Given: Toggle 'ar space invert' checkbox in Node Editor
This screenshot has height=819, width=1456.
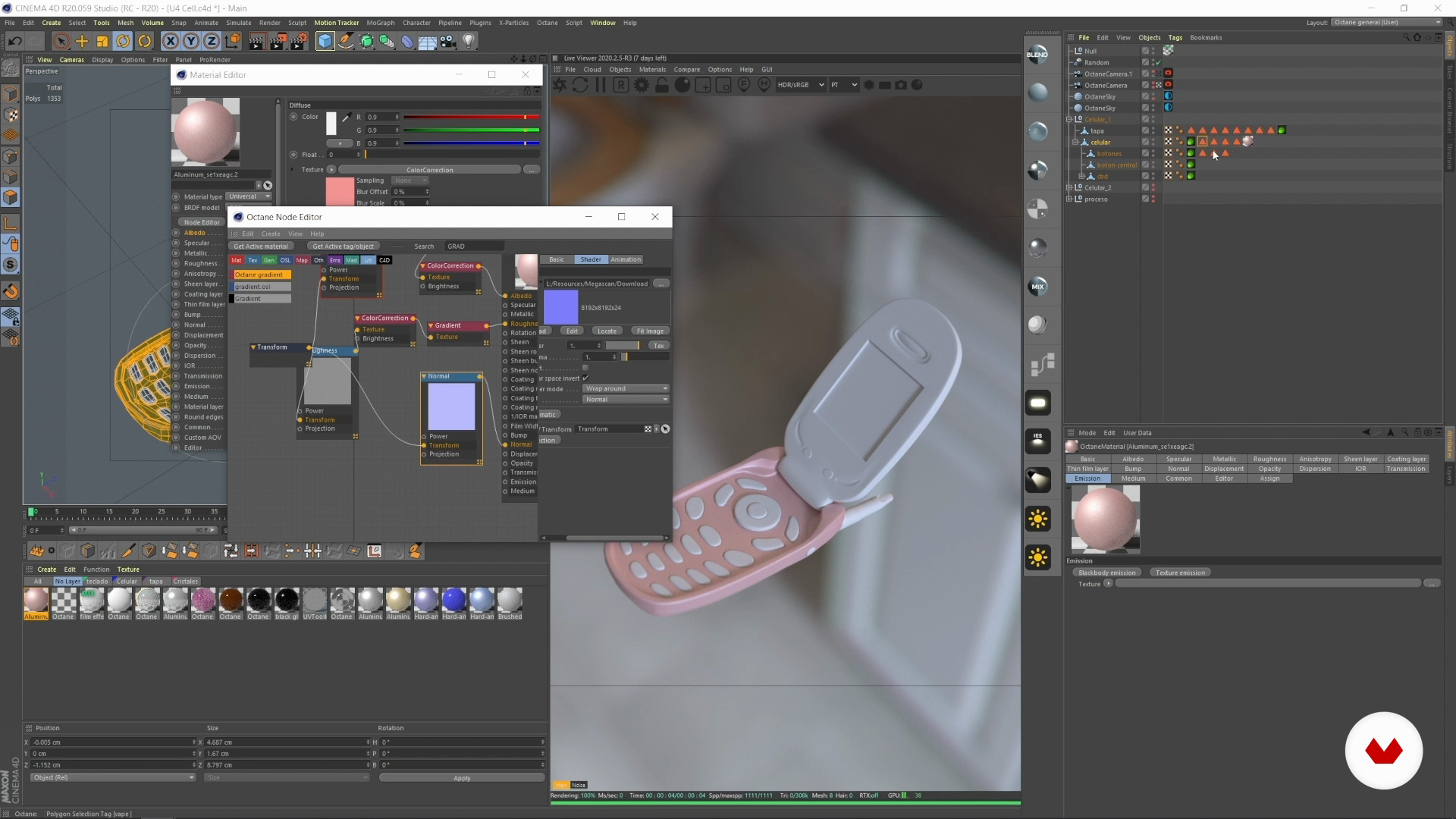Looking at the screenshot, I should click(585, 378).
